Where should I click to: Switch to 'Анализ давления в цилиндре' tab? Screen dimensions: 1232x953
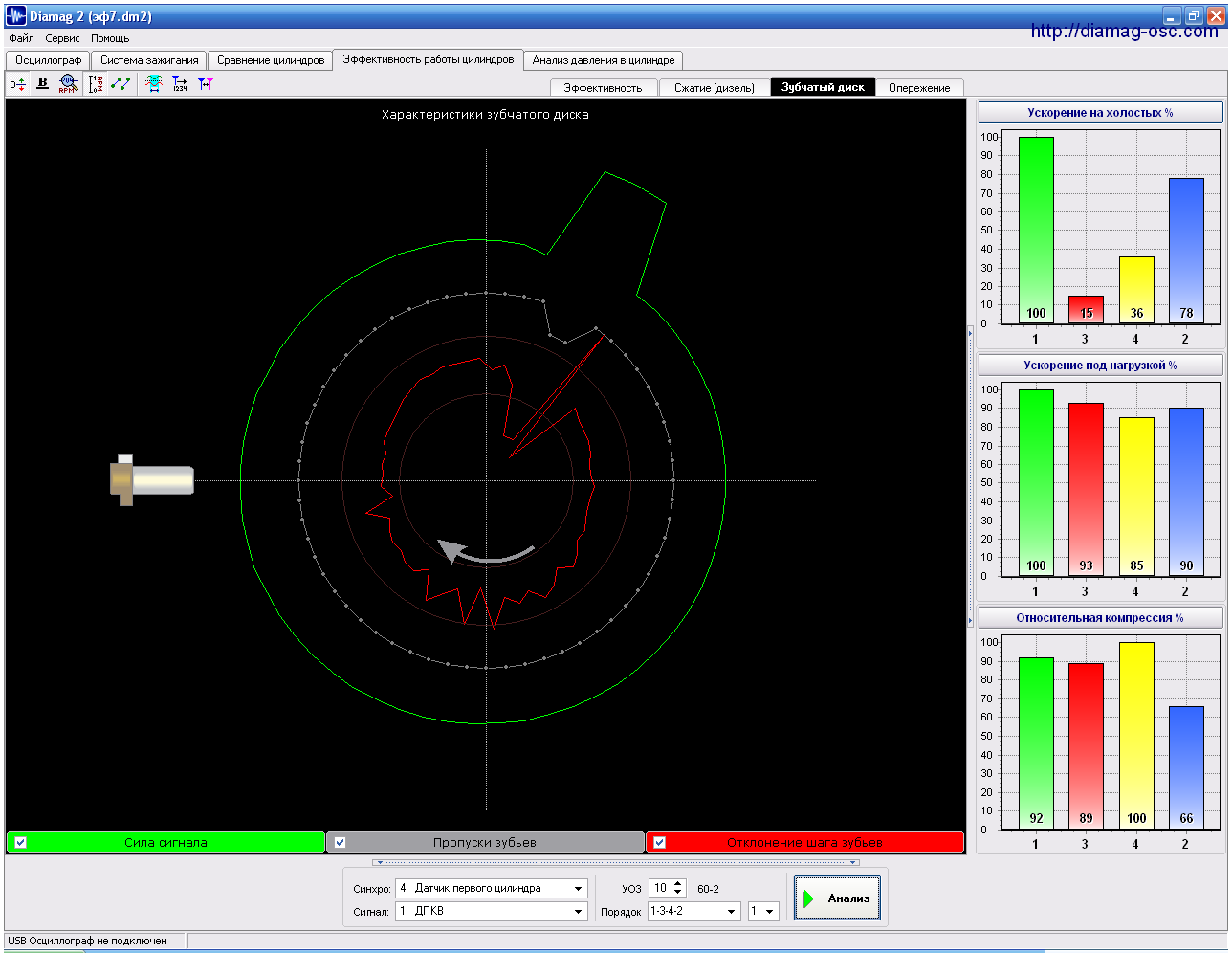(x=604, y=60)
